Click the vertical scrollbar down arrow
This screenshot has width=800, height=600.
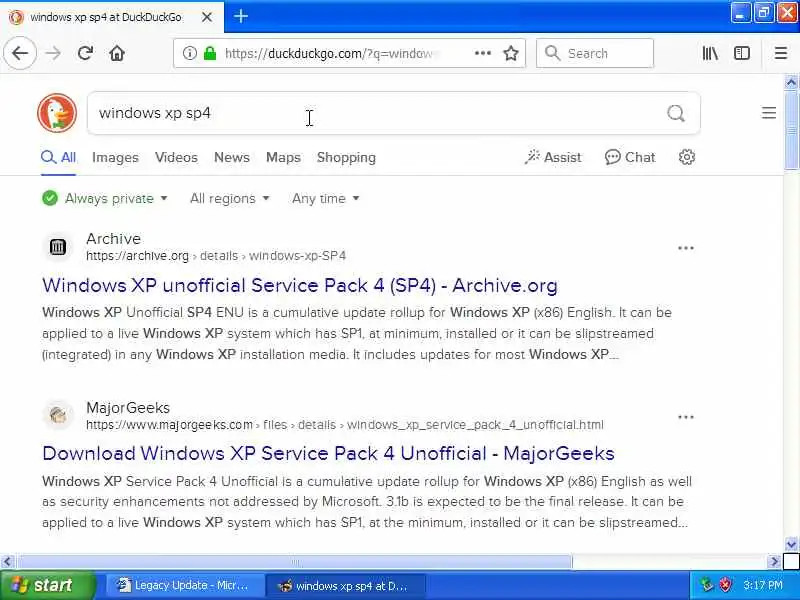[791, 544]
